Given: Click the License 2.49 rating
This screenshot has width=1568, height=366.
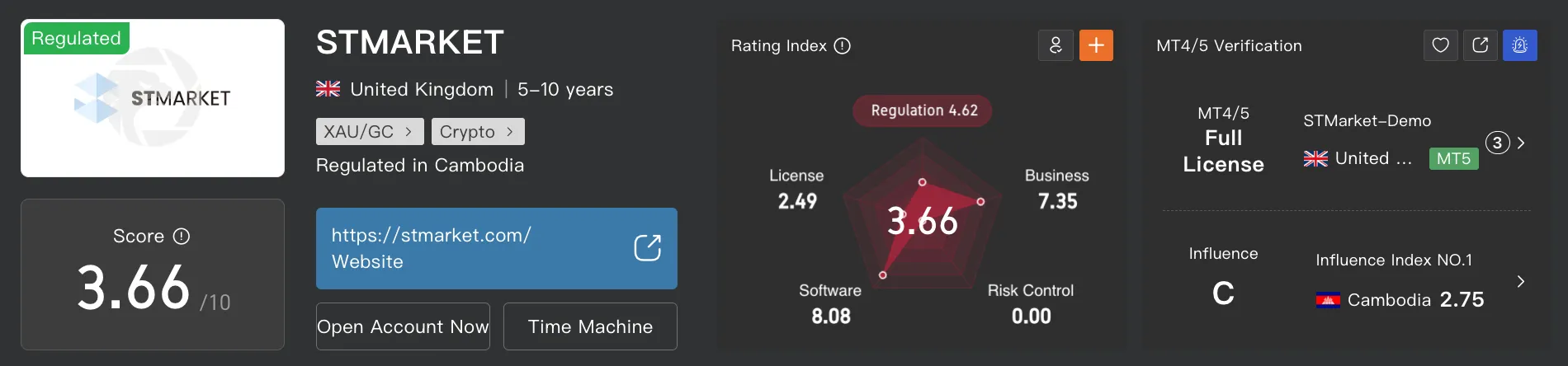Looking at the screenshot, I should click(796, 189).
